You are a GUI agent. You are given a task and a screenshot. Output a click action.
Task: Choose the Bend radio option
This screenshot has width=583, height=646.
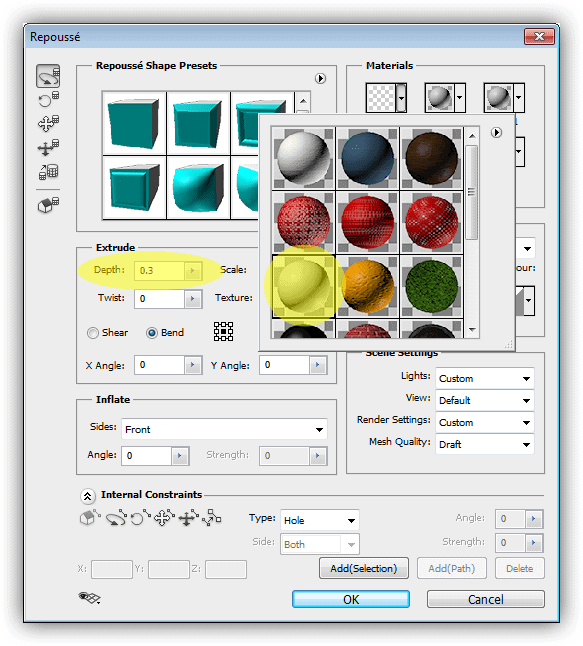152,333
